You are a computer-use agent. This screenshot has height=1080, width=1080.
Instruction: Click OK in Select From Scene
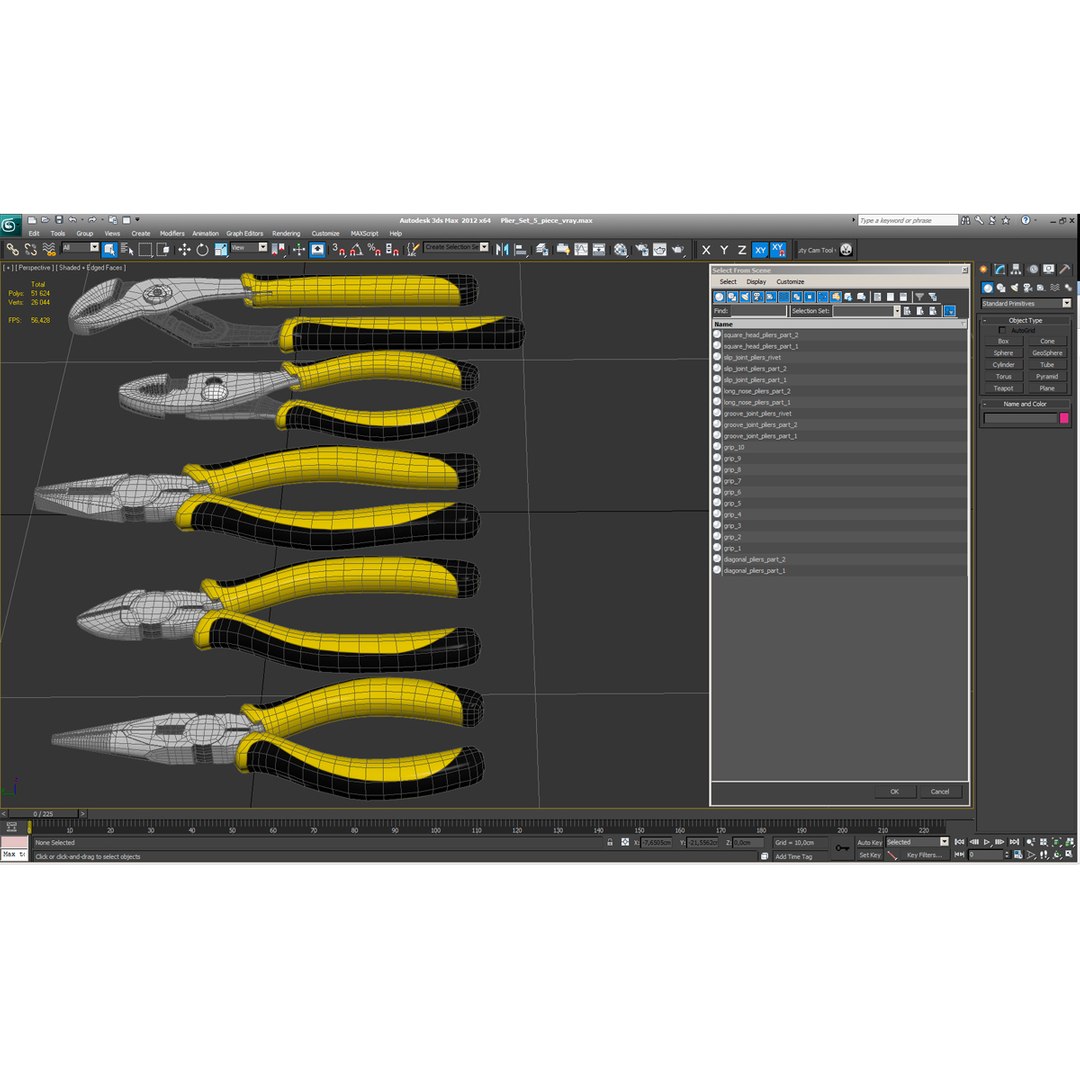pyautogui.click(x=894, y=792)
